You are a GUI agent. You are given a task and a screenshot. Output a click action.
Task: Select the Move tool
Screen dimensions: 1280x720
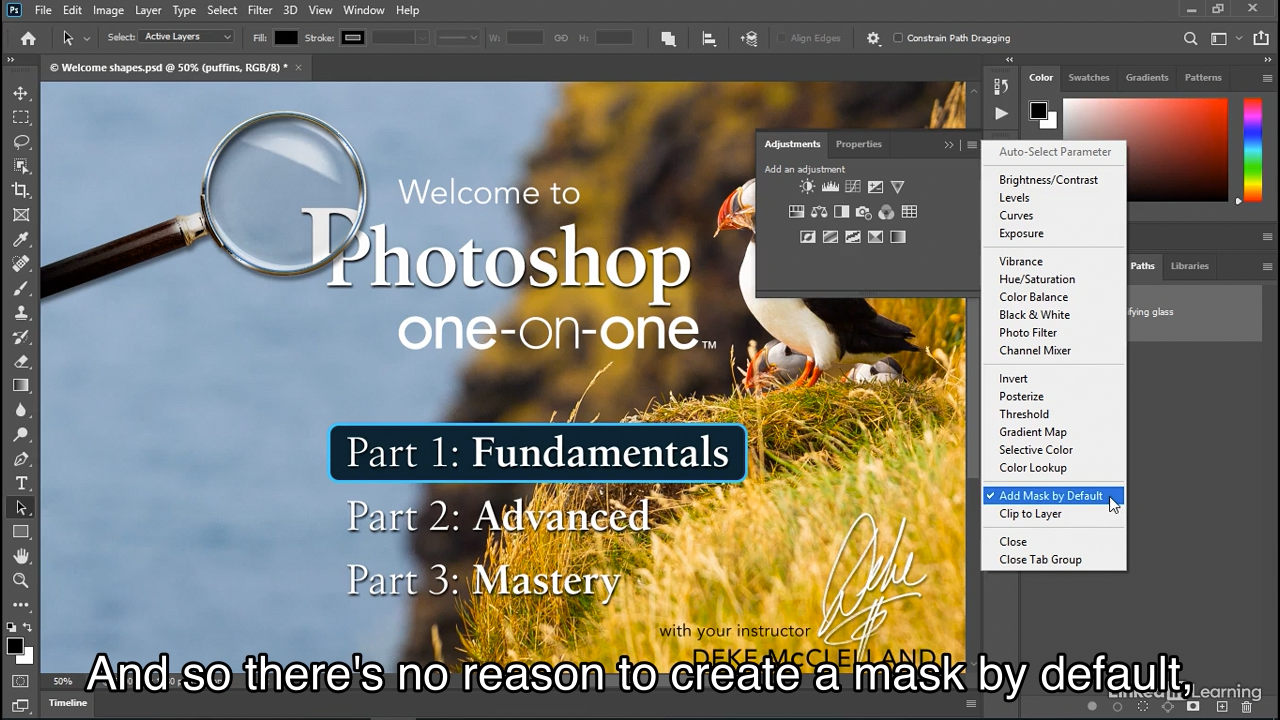[x=21, y=93]
